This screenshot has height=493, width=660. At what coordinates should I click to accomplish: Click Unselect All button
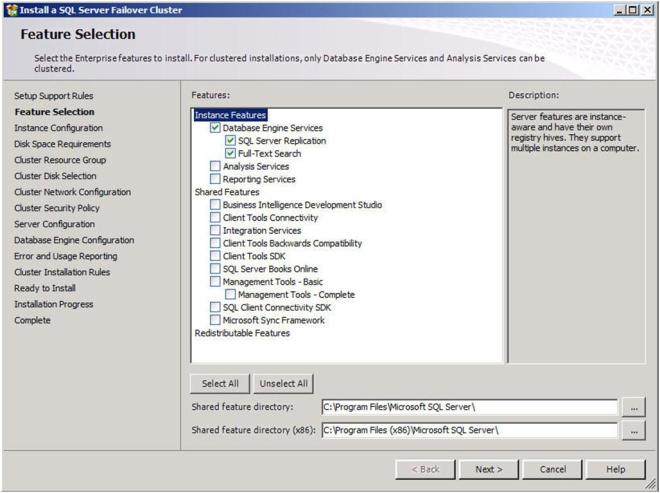(x=284, y=383)
